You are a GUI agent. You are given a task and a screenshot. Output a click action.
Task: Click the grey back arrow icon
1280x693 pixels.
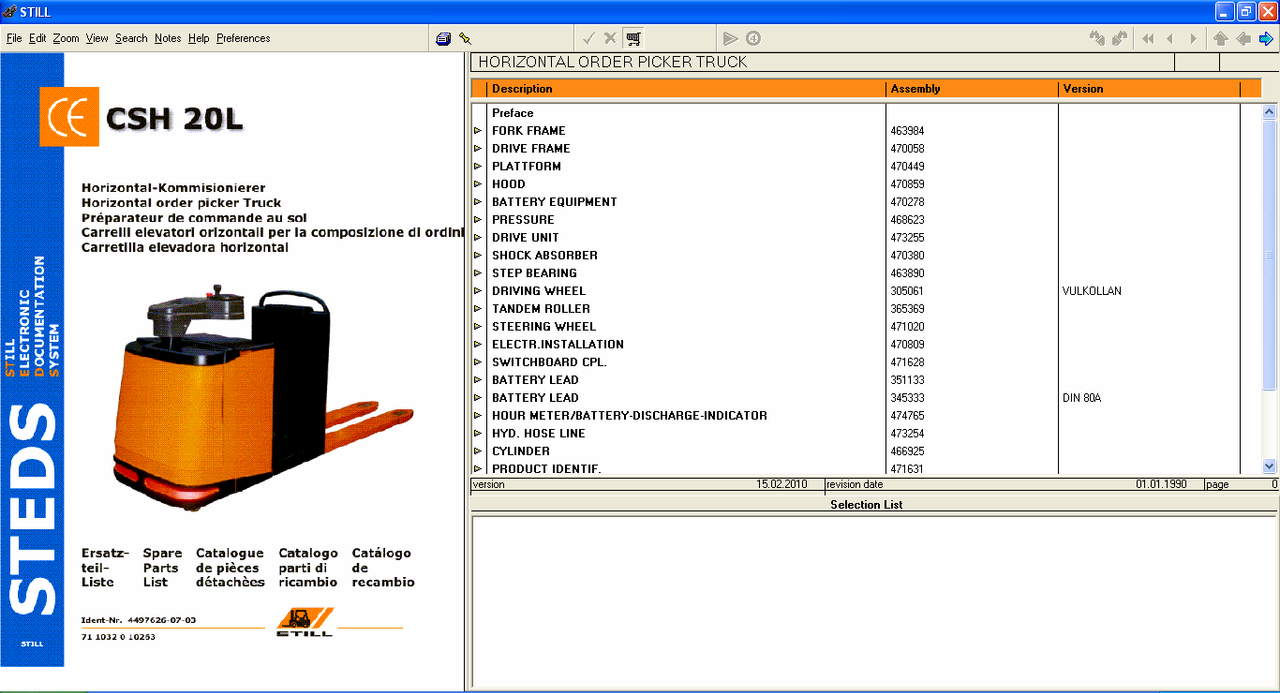click(1243, 39)
